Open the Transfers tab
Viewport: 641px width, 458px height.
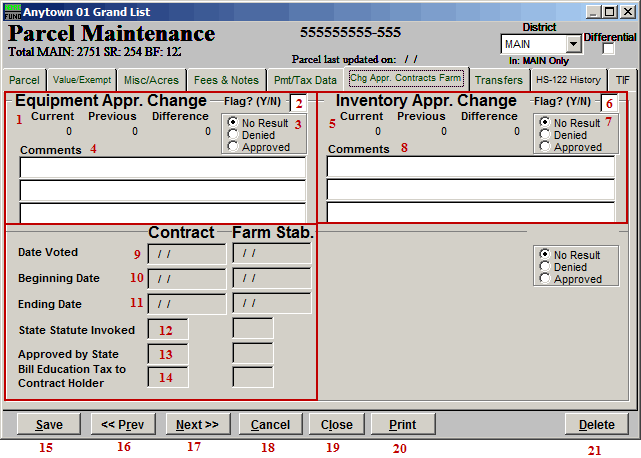[498, 80]
